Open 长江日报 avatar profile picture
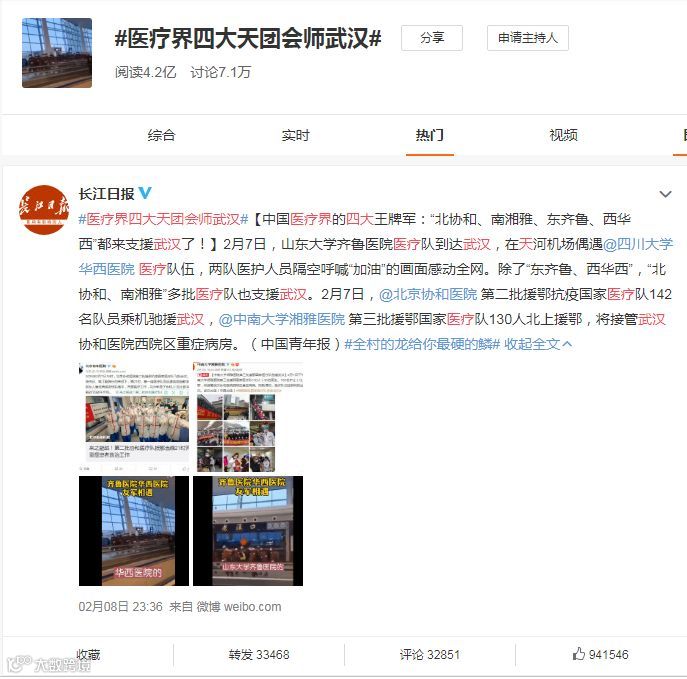687x679 pixels. point(44,210)
